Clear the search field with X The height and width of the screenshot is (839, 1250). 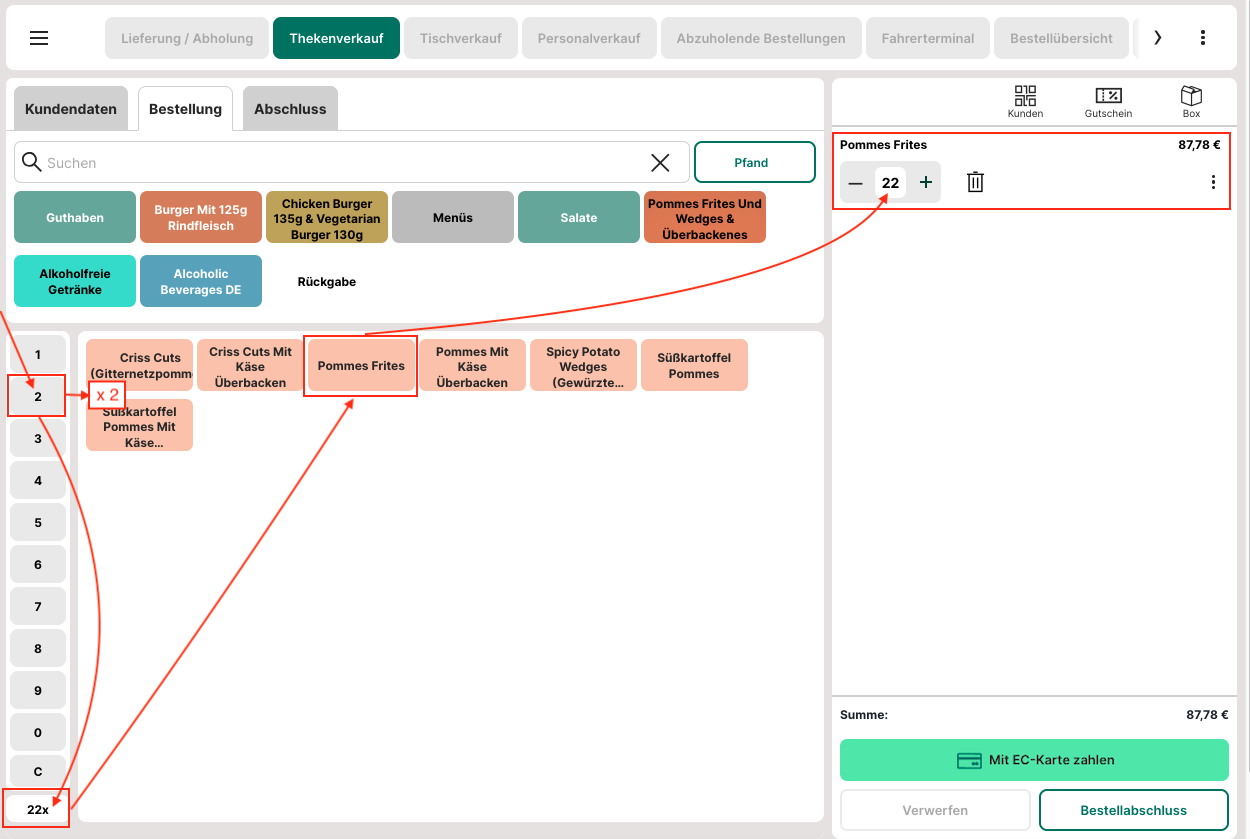pyautogui.click(x=660, y=163)
